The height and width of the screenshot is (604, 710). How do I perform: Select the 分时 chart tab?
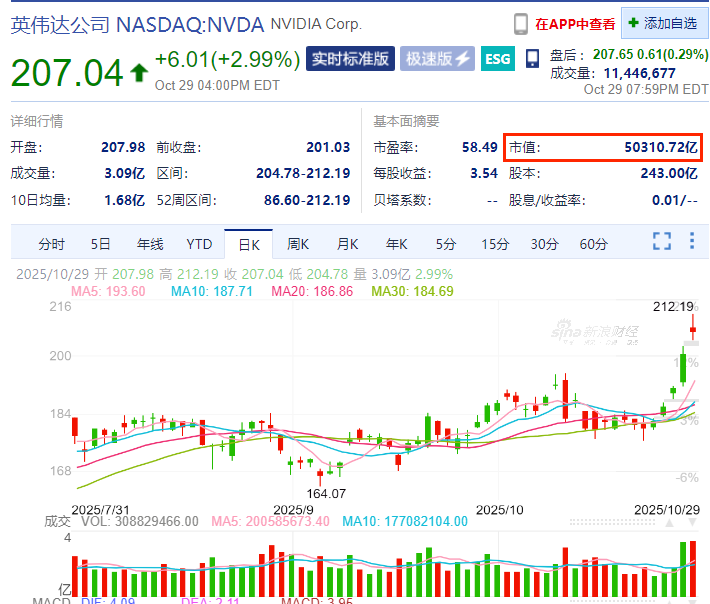(51, 244)
